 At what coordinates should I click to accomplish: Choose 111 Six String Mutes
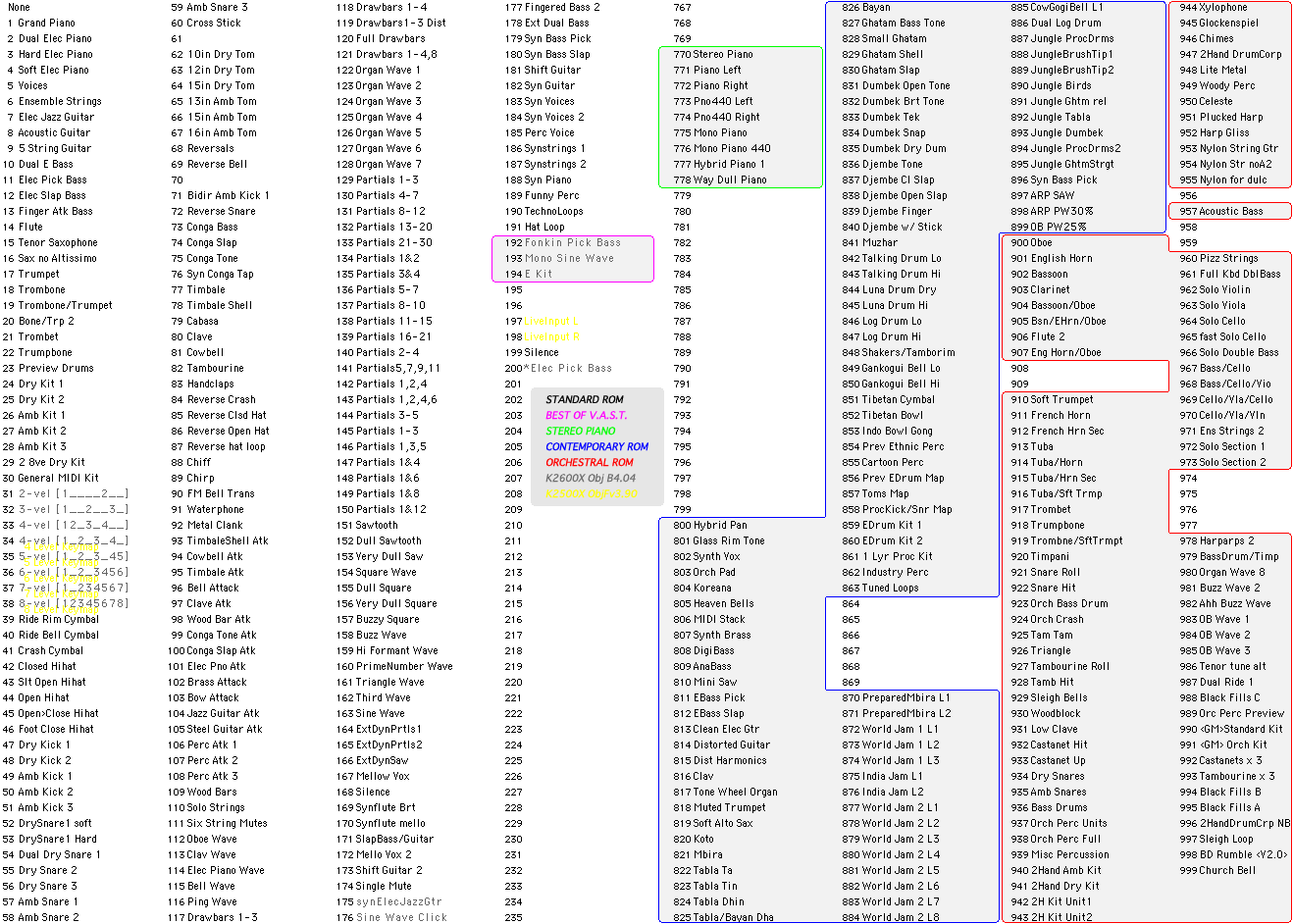coord(218,823)
